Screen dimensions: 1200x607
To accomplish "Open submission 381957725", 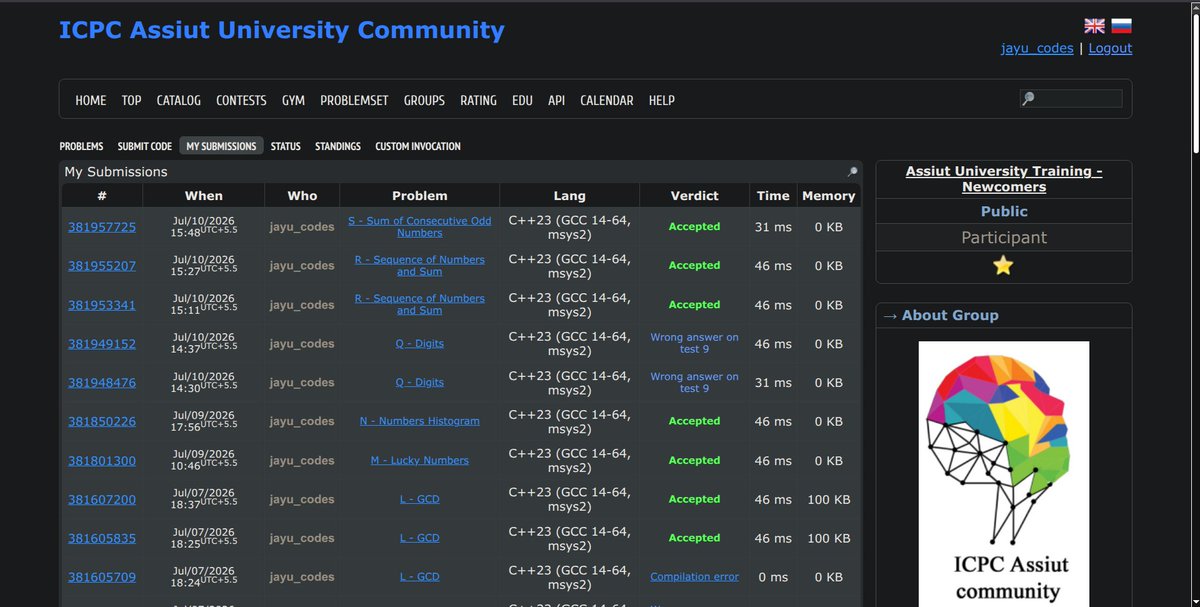I will pos(102,227).
